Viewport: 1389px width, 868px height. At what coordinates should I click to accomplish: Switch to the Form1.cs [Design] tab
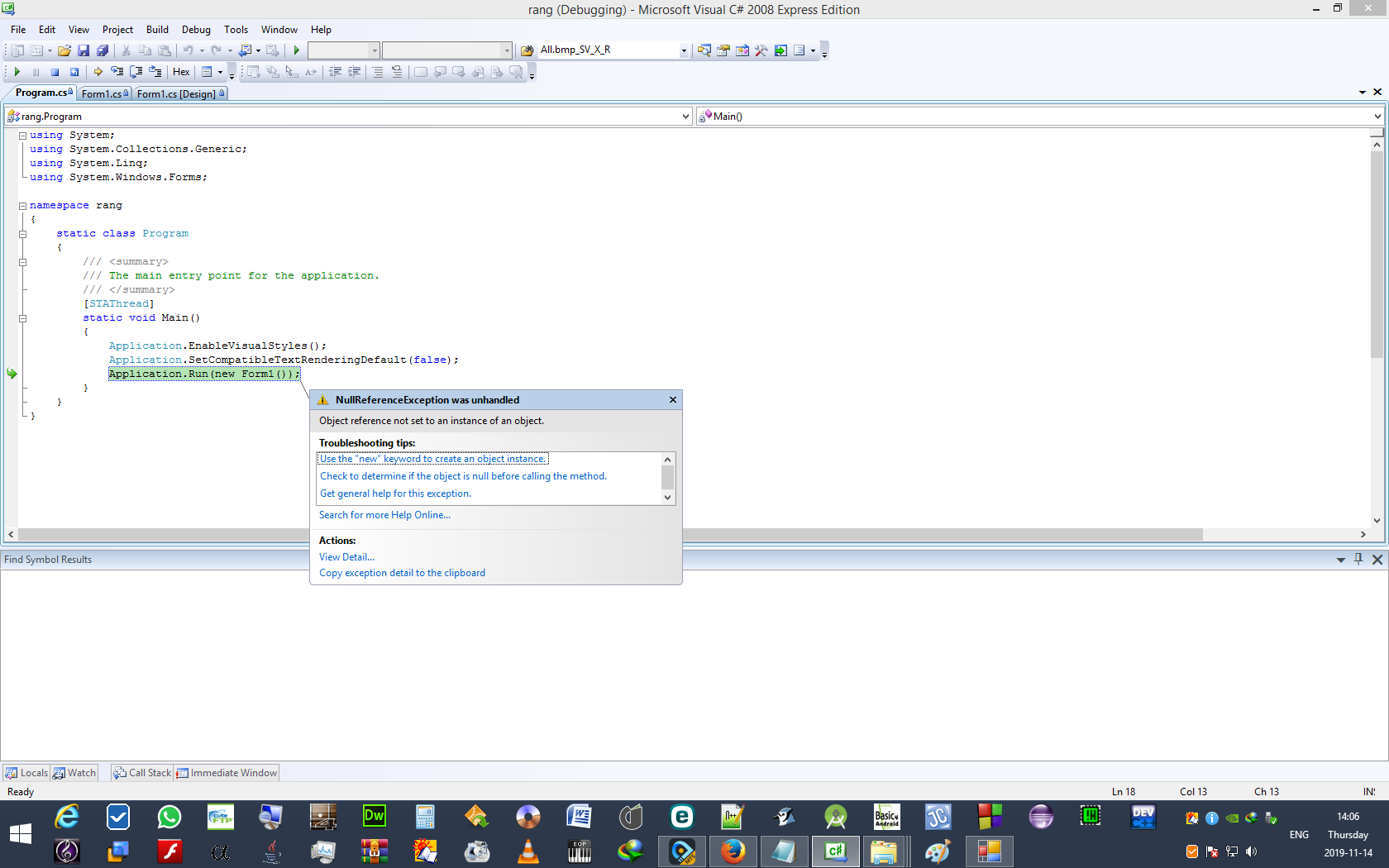coord(180,93)
